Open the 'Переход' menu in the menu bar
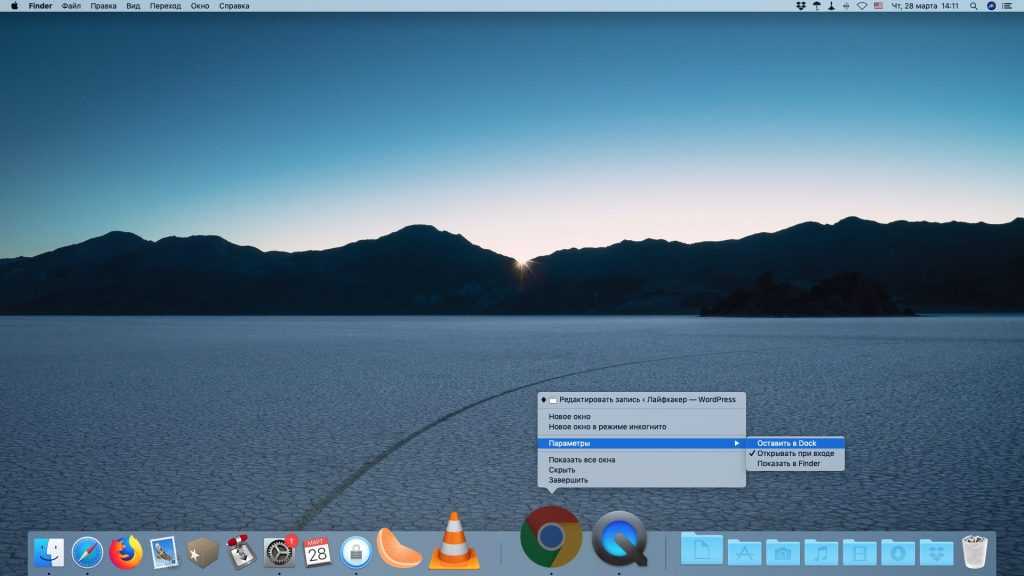1024x576 pixels. (x=165, y=6)
